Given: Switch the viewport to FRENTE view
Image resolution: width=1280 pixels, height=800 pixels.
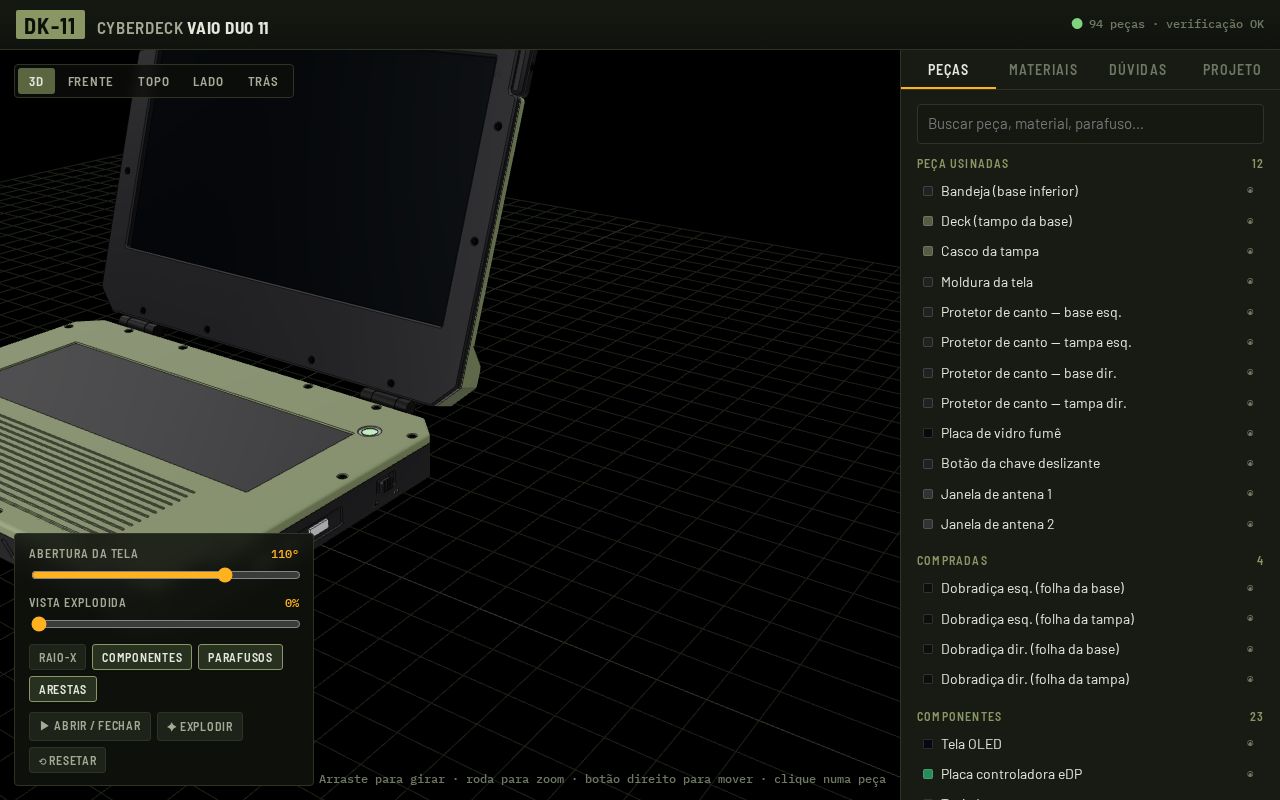Looking at the screenshot, I should (90, 81).
